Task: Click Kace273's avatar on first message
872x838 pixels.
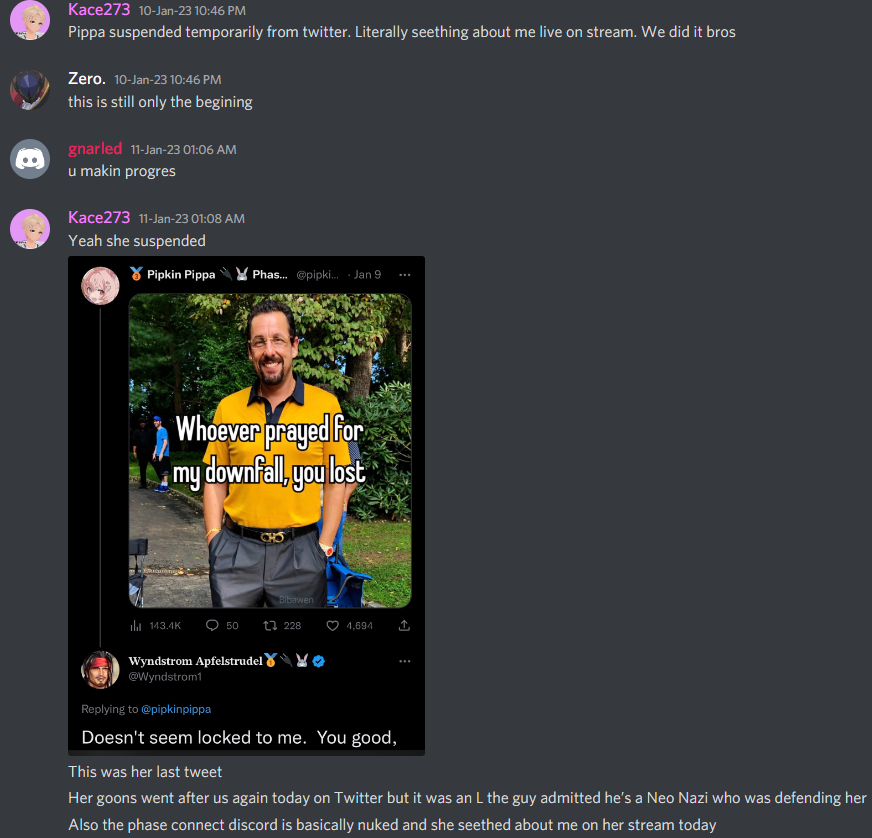Action: click(x=30, y=20)
